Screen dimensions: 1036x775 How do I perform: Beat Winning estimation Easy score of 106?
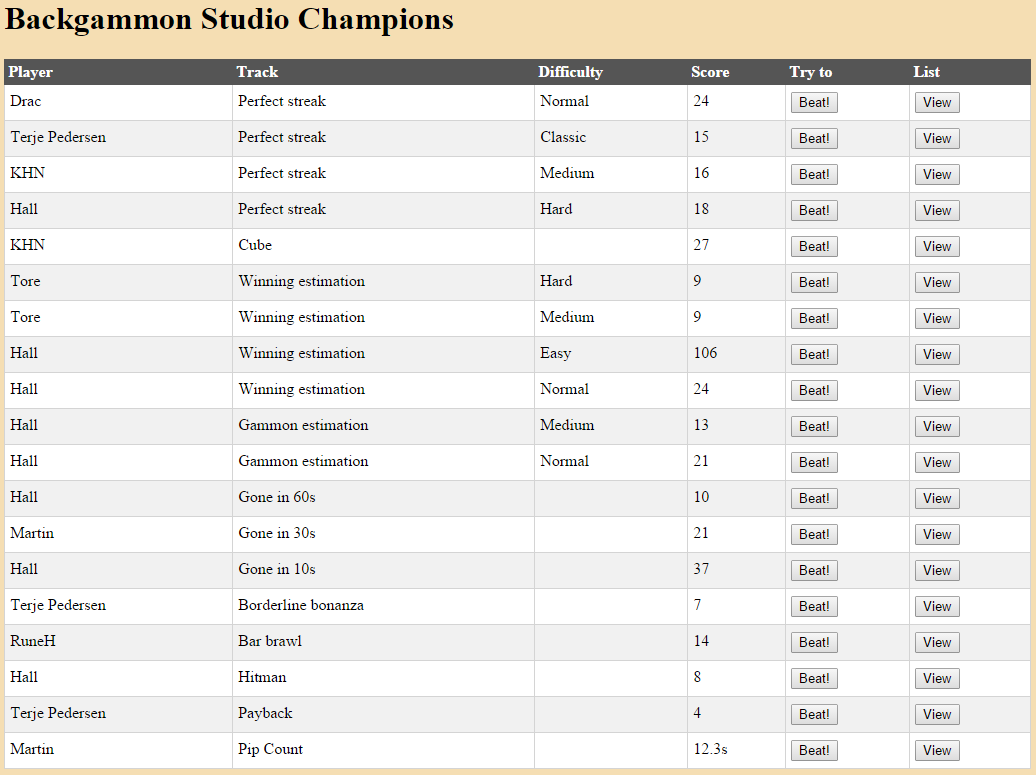pos(814,354)
